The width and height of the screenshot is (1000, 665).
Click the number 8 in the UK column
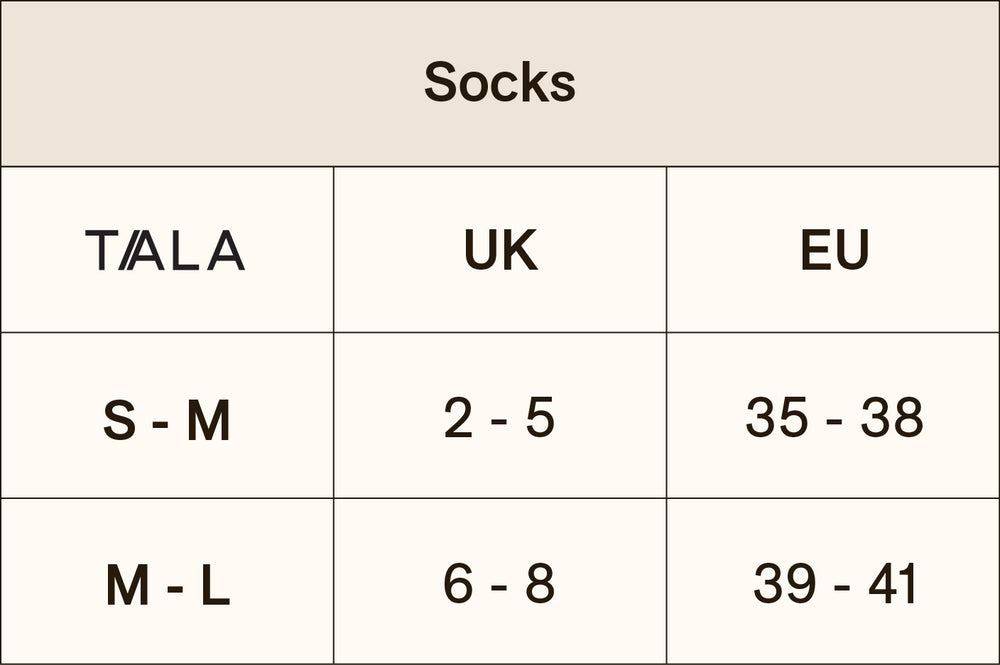(x=540, y=584)
